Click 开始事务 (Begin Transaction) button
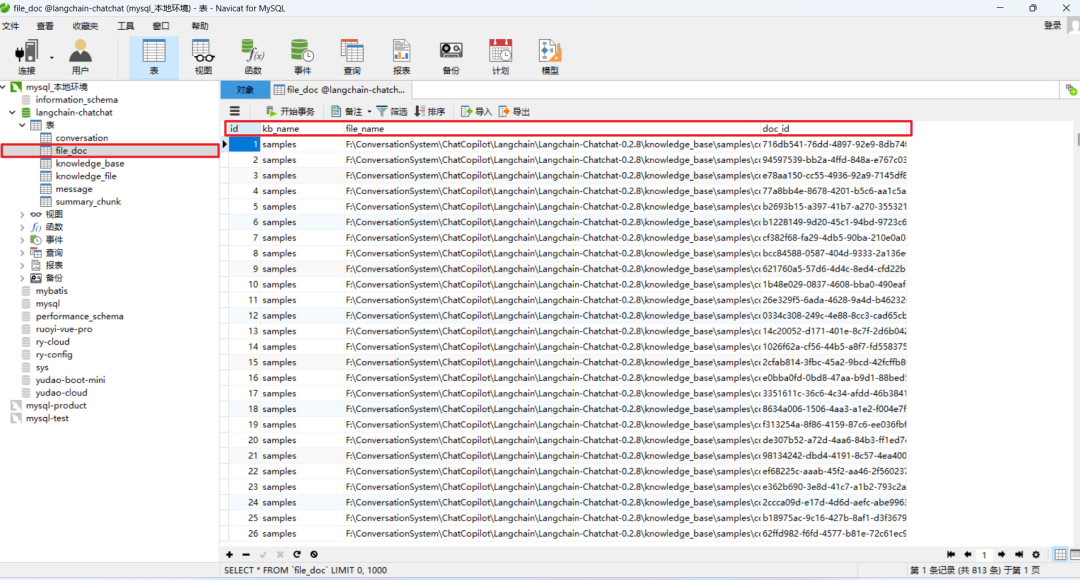 pos(290,111)
